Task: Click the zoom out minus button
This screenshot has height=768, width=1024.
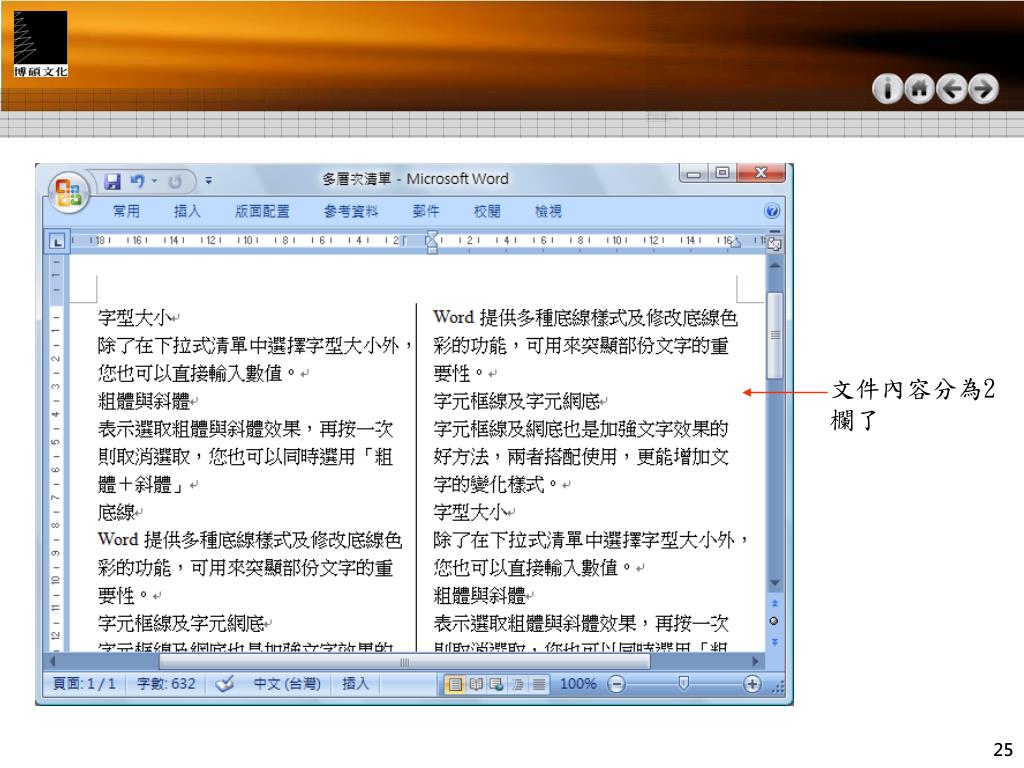Action: point(616,684)
